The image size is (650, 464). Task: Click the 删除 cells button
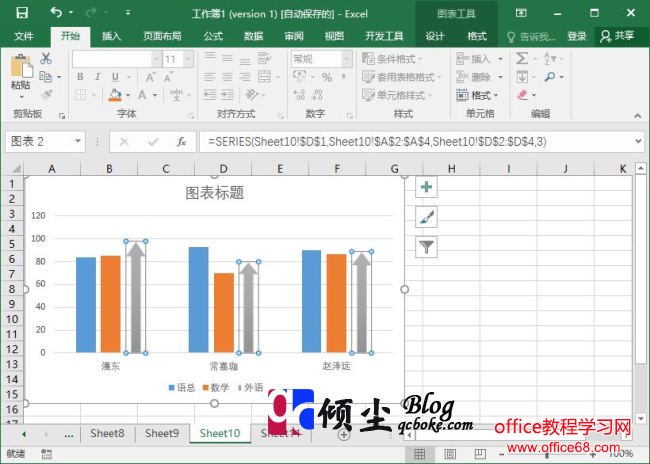pos(479,77)
